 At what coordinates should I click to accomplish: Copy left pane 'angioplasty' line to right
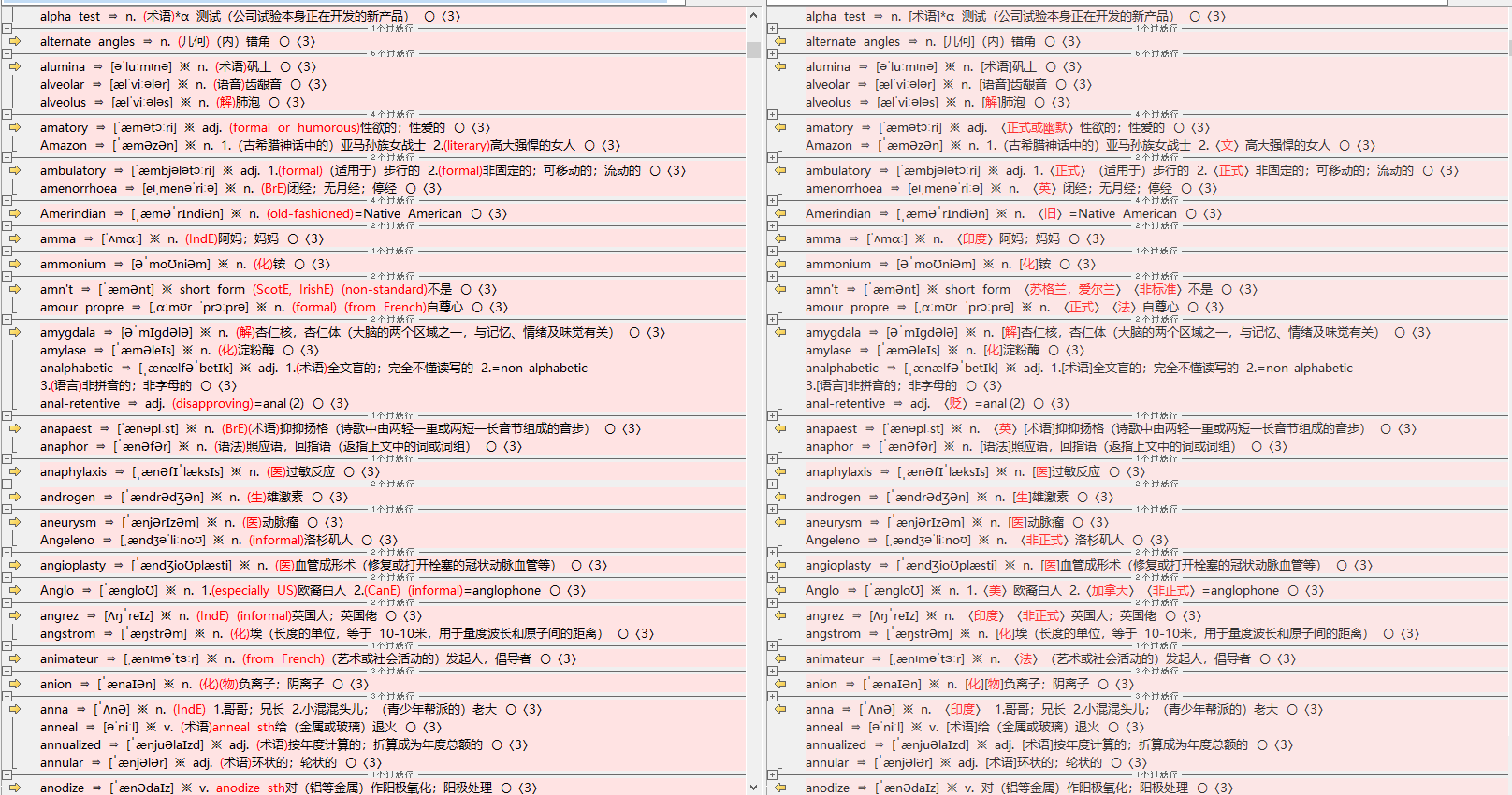[x=15, y=565]
